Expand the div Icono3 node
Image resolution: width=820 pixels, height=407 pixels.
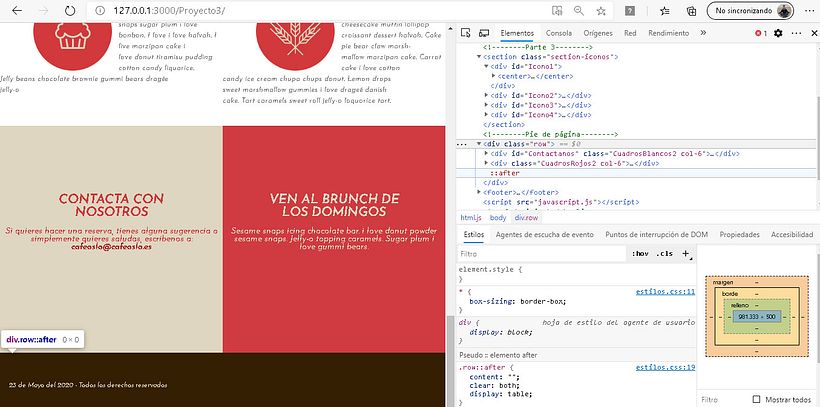pos(486,105)
